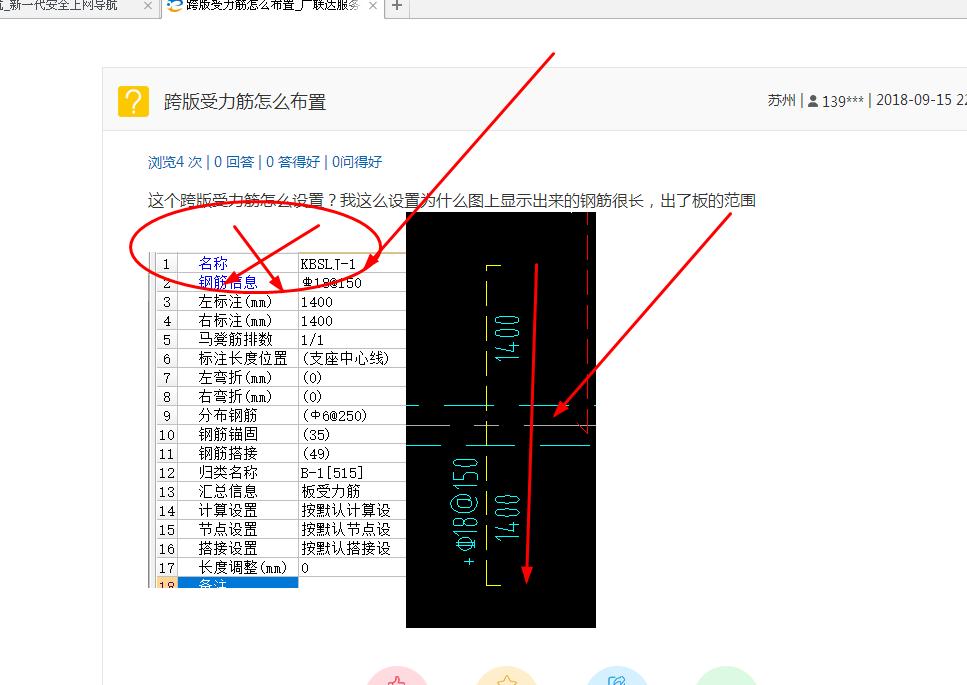
Task: Click the 0 答得好 link
Action: (x=292, y=162)
